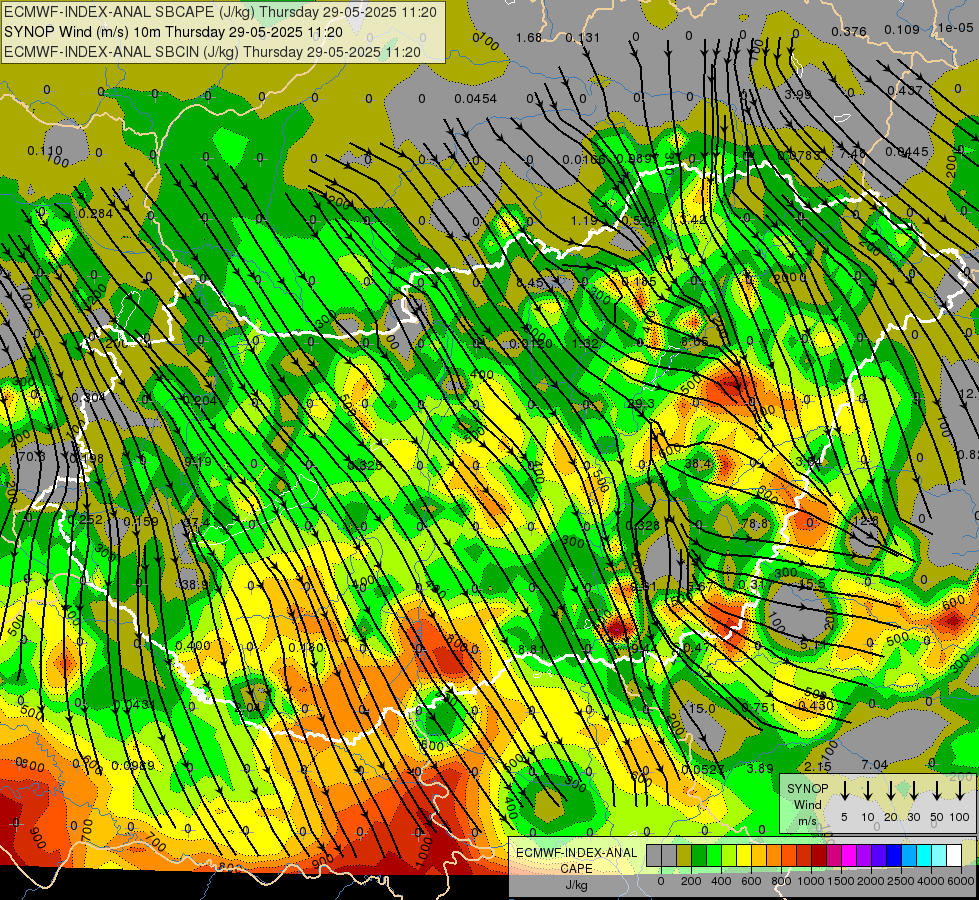The height and width of the screenshot is (900, 979).
Task: Pick the first gray swatch in CAPE scale
Action: [x=654, y=856]
